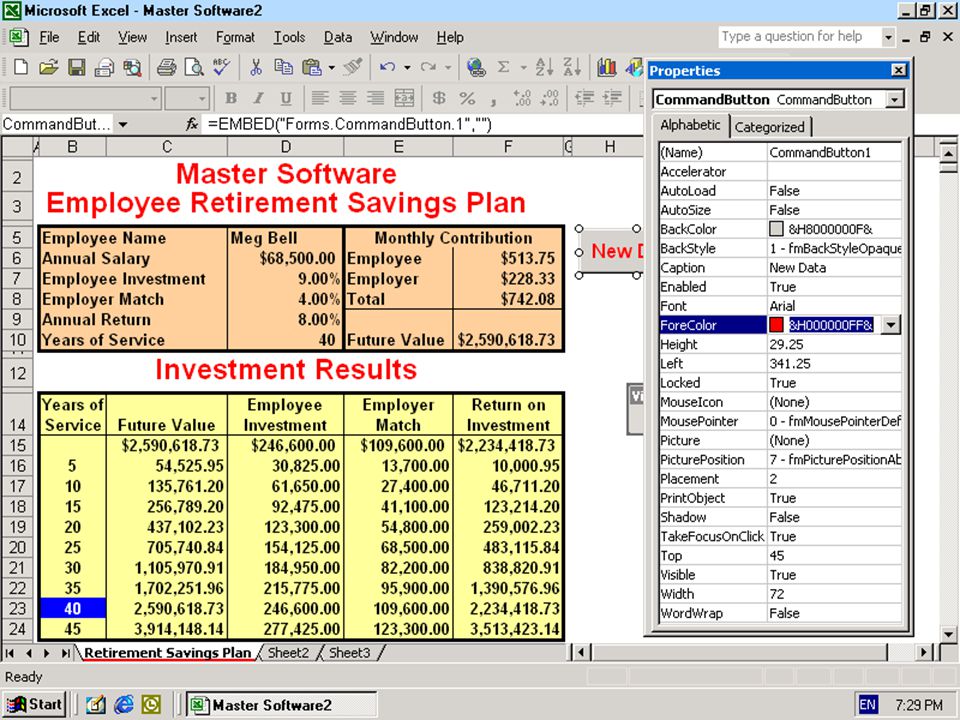Switch to the Sheet2 worksheet tab

pyautogui.click(x=288, y=653)
